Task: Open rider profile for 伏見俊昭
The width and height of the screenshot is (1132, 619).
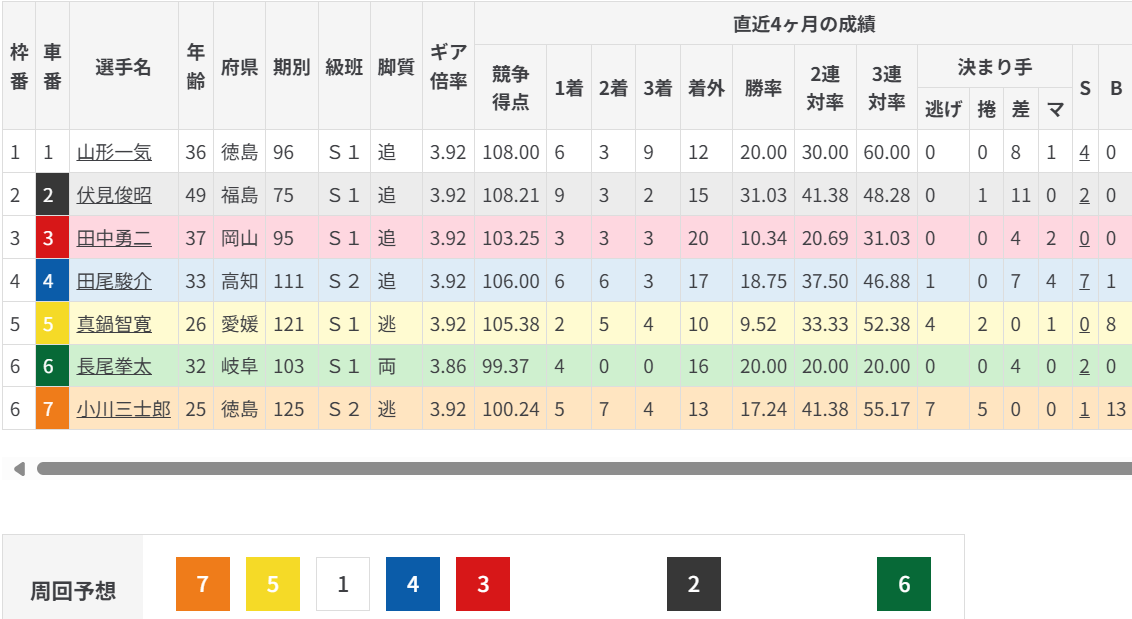Action: [x=114, y=196]
